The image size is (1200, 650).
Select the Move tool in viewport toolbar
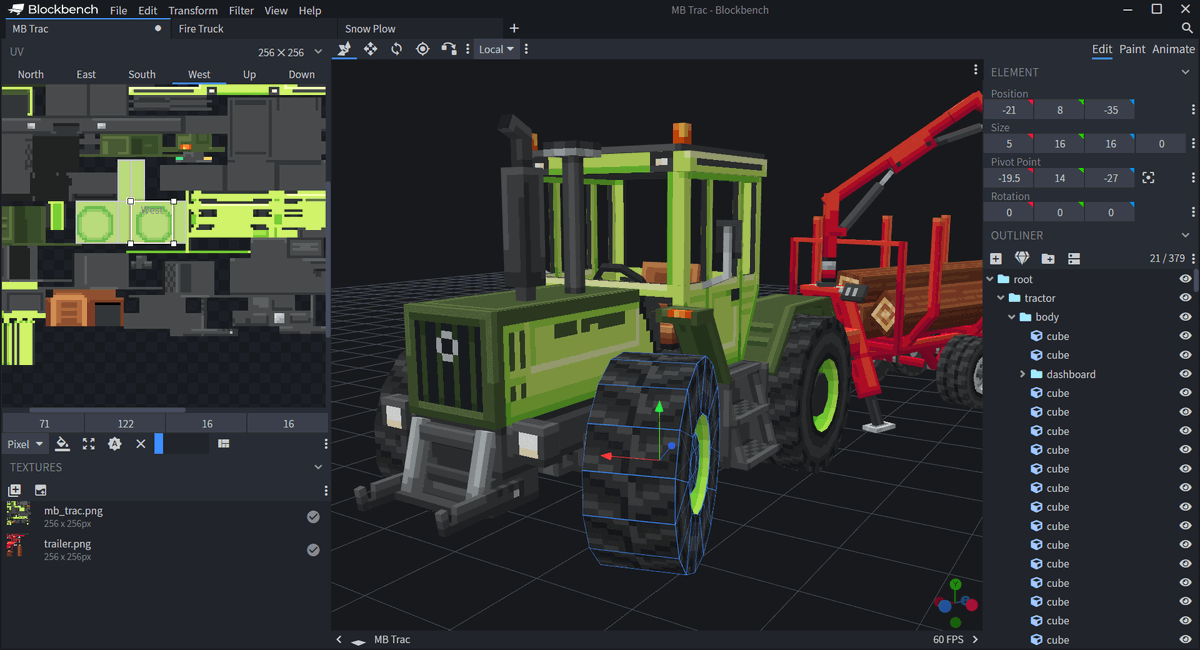[x=371, y=49]
